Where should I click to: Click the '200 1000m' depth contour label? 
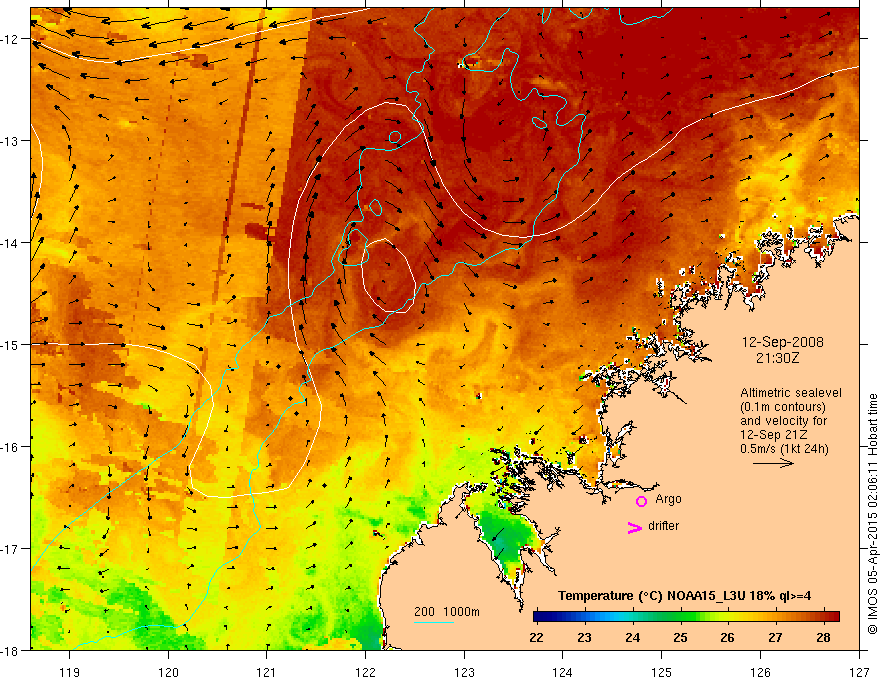pos(447,612)
